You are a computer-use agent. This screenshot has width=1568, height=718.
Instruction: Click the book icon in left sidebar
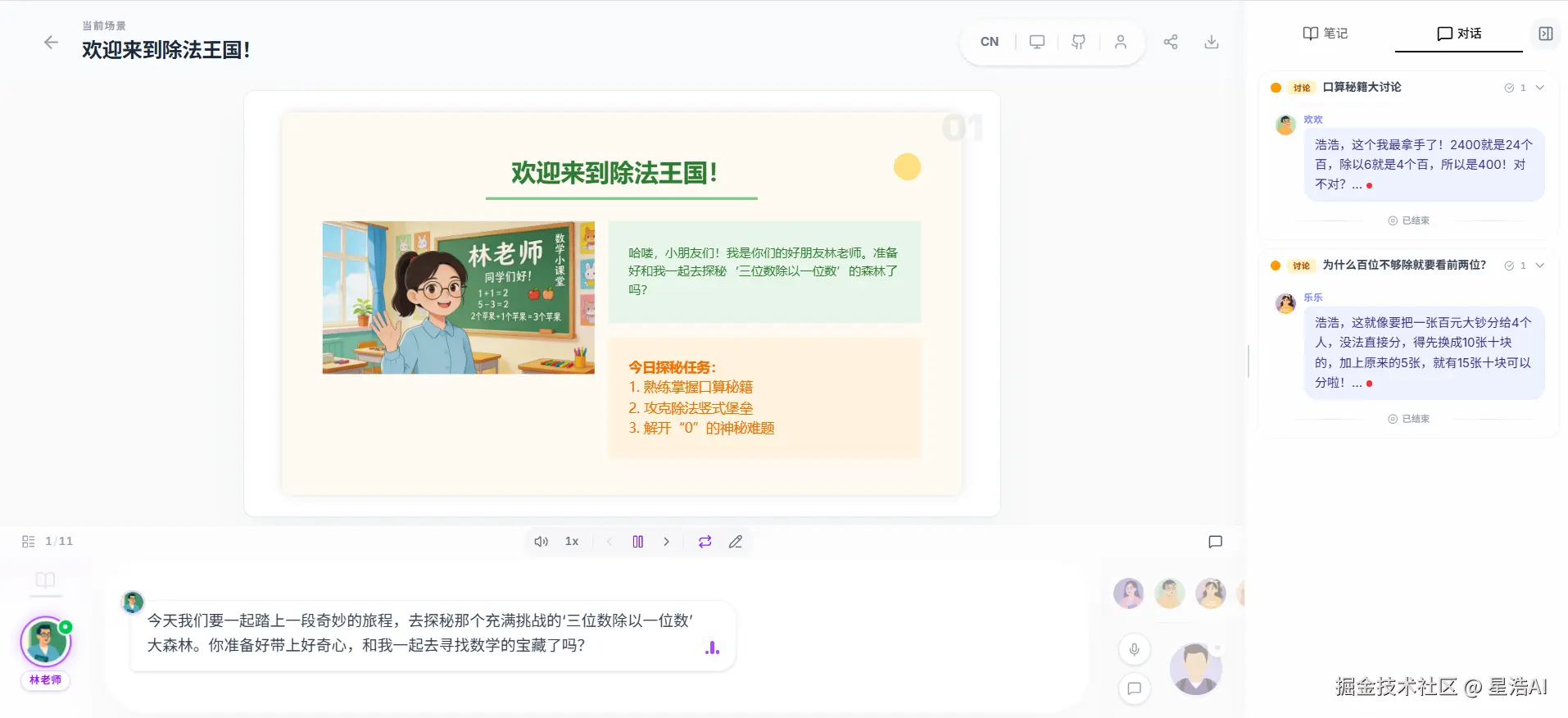[46, 580]
